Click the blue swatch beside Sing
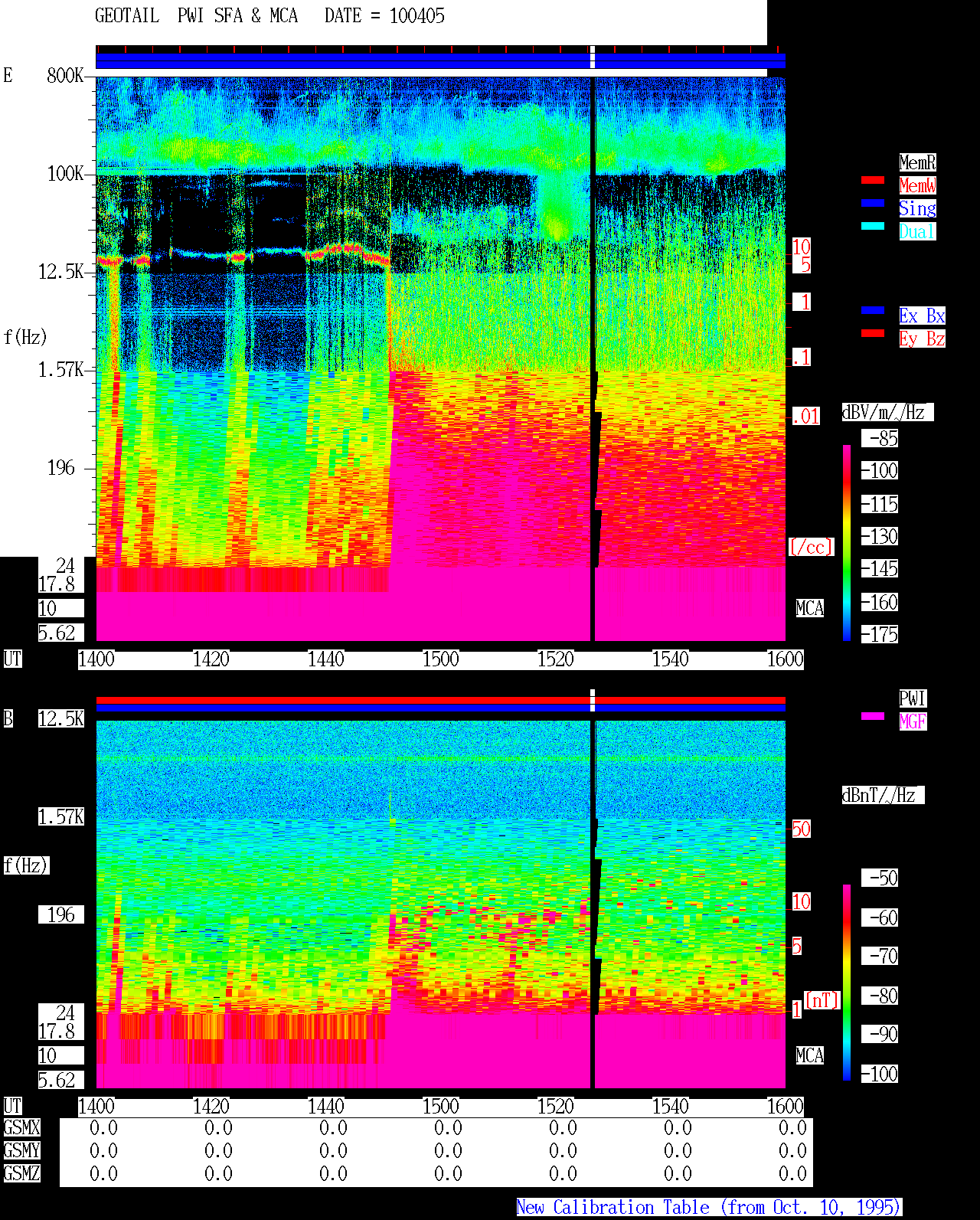The image size is (980, 1220). [x=873, y=203]
